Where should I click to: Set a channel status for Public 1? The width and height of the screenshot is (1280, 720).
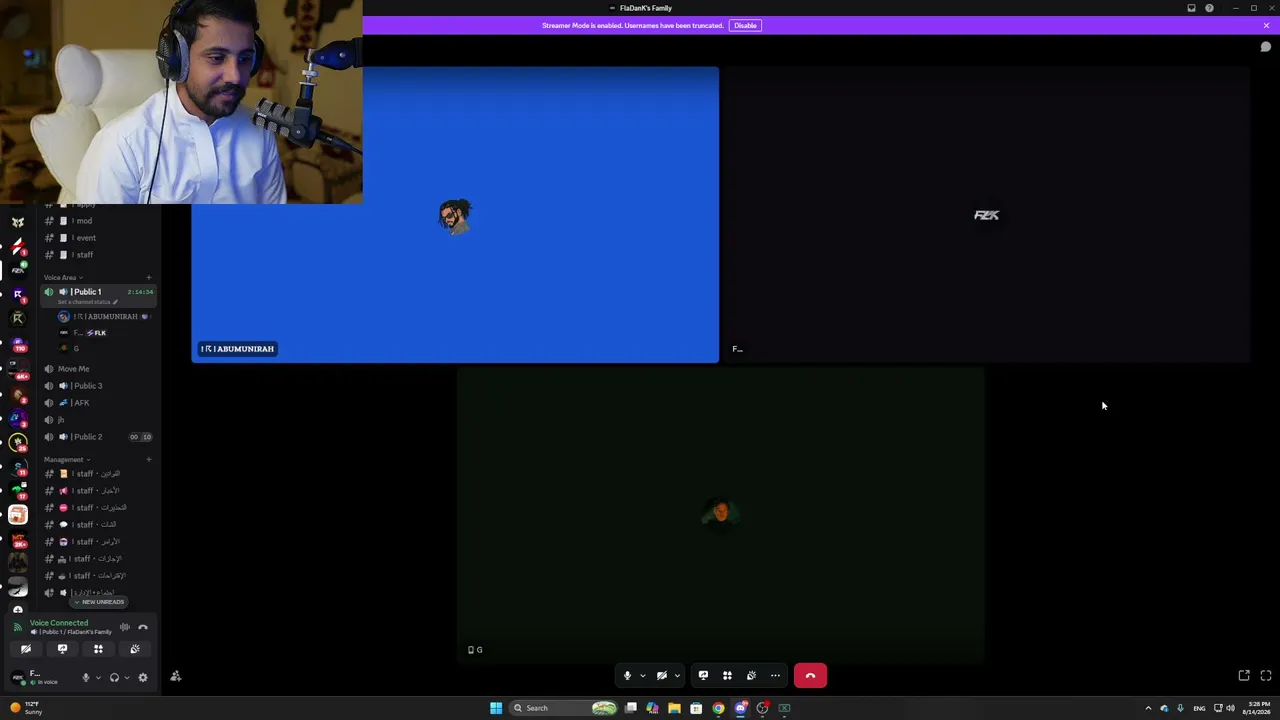(88, 302)
